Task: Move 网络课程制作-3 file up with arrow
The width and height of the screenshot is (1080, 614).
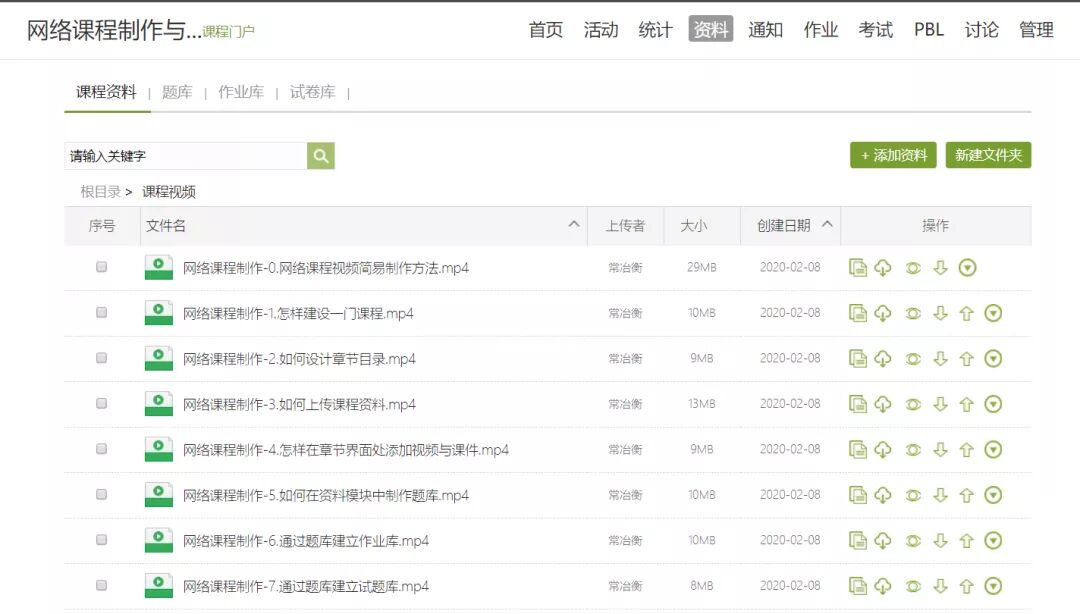Action: [x=966, y=404]
